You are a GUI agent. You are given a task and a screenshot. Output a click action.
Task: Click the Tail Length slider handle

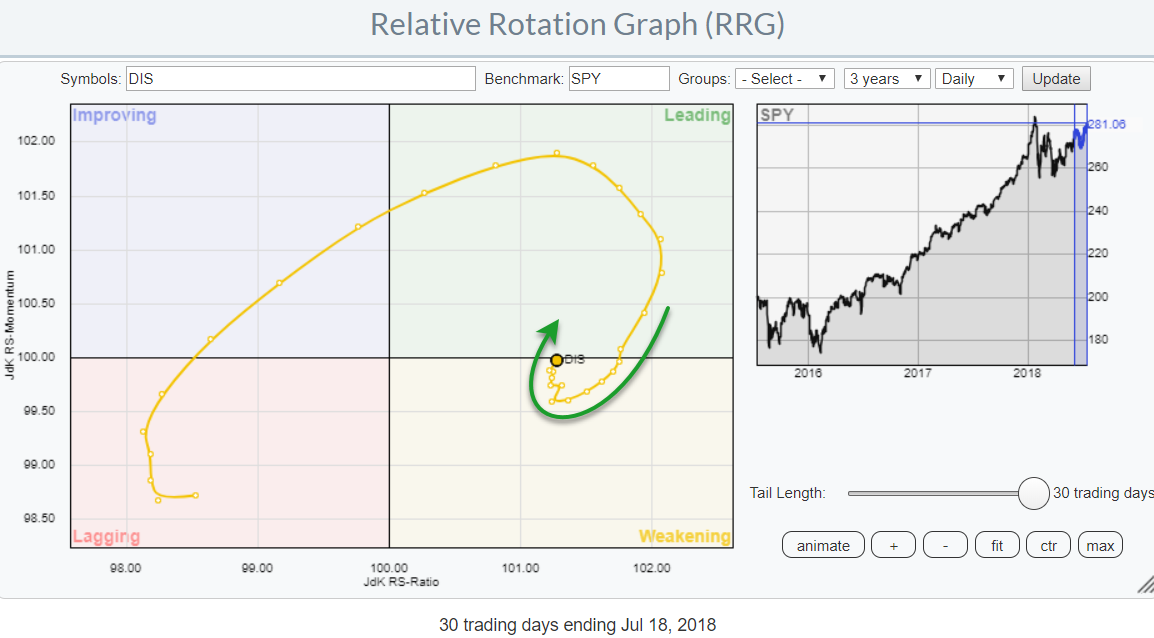click(1033, 493)
